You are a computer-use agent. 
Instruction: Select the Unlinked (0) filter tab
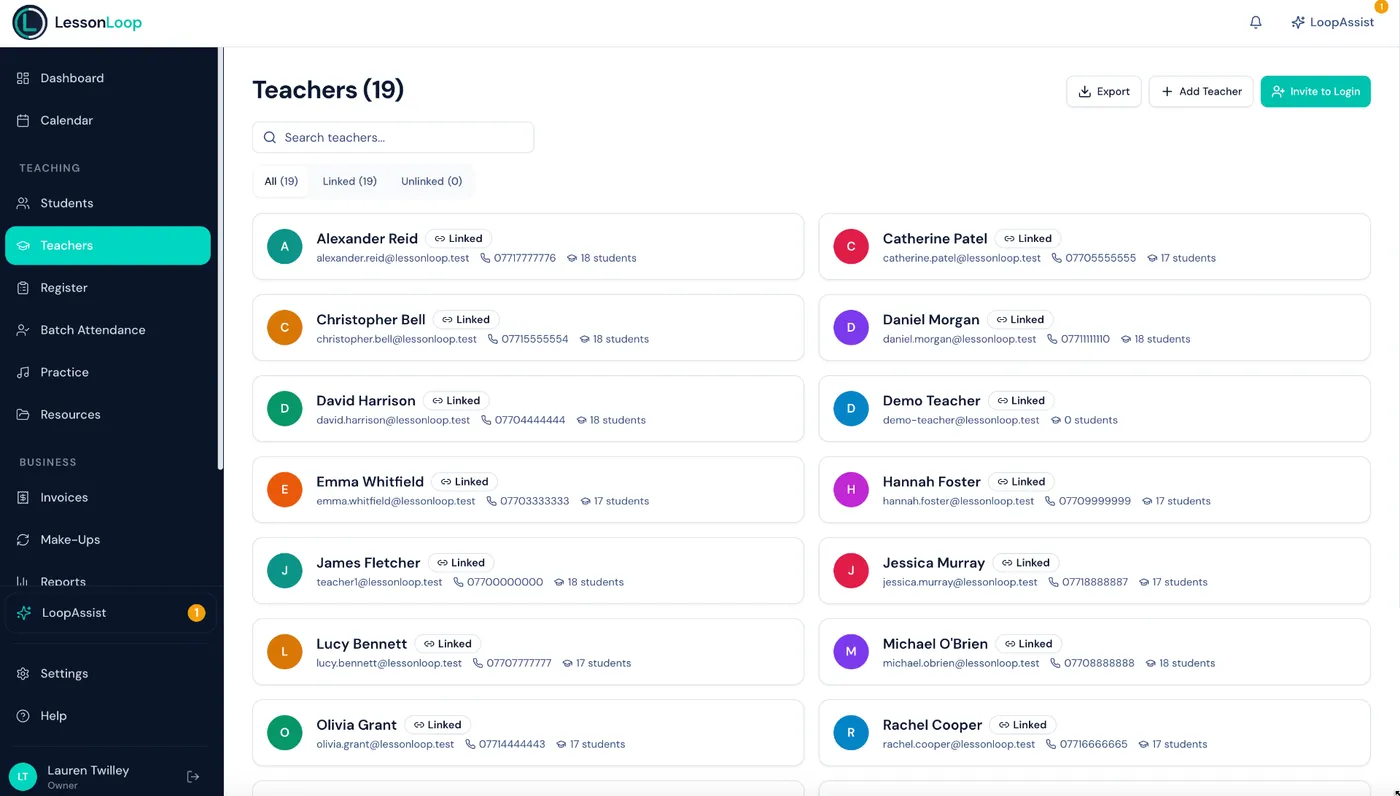pyautogui.click(x=431, y=181)
